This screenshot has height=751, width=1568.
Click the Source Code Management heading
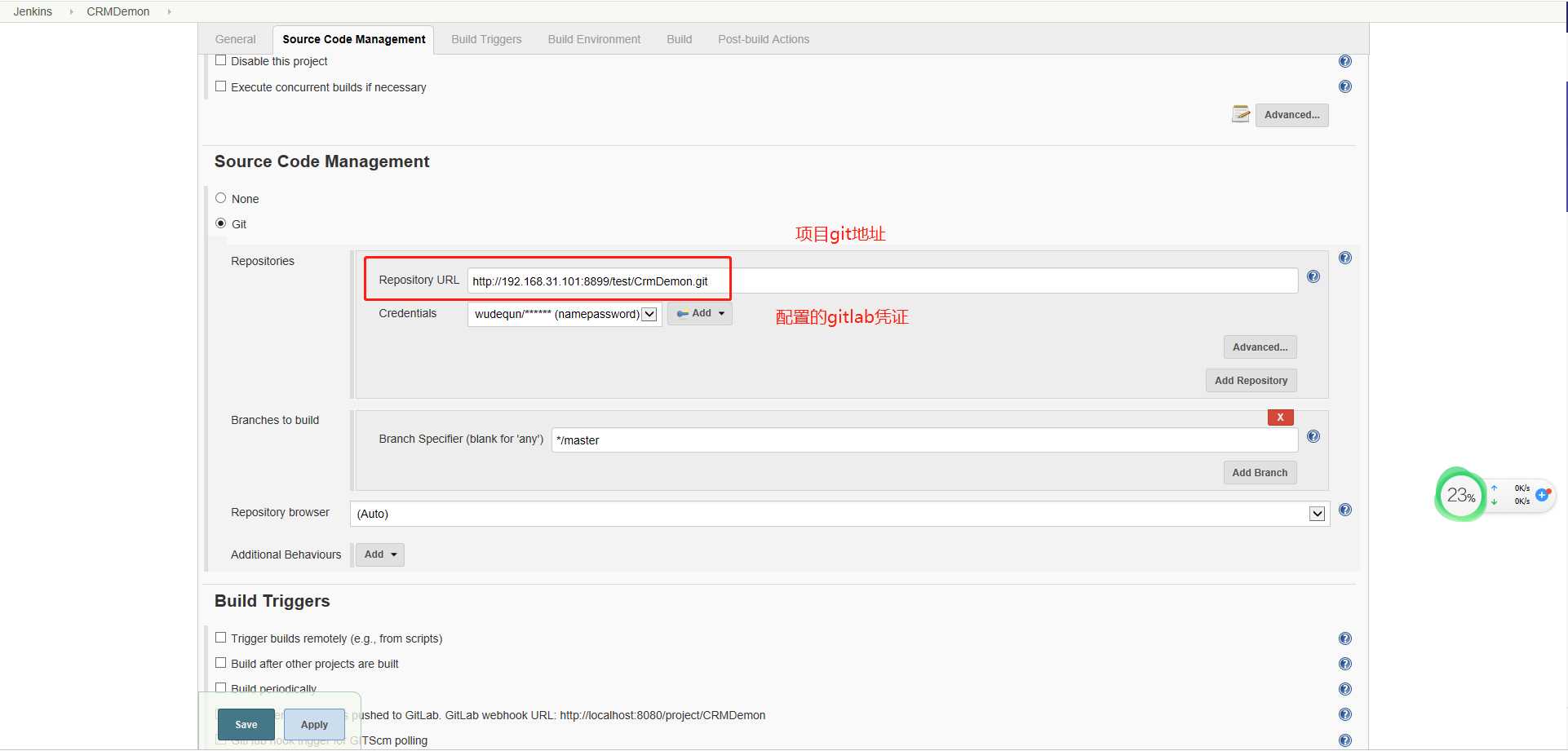pyautogui.click(x=321, y=161)
